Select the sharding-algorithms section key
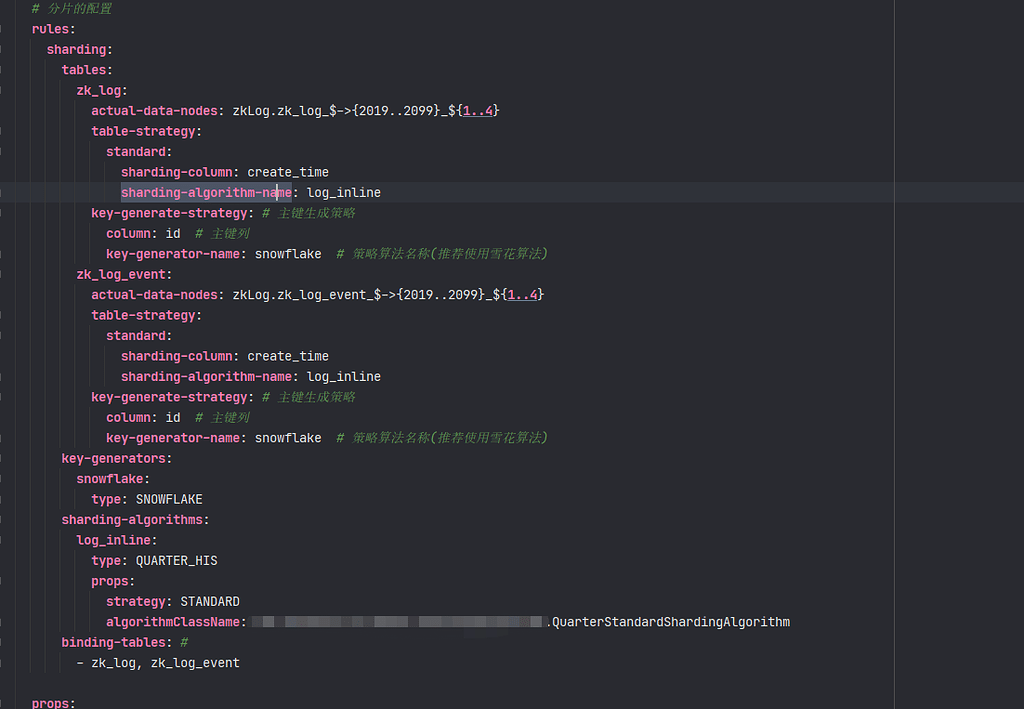Viewport: 1024px width, 709px height. pos(133,519)
